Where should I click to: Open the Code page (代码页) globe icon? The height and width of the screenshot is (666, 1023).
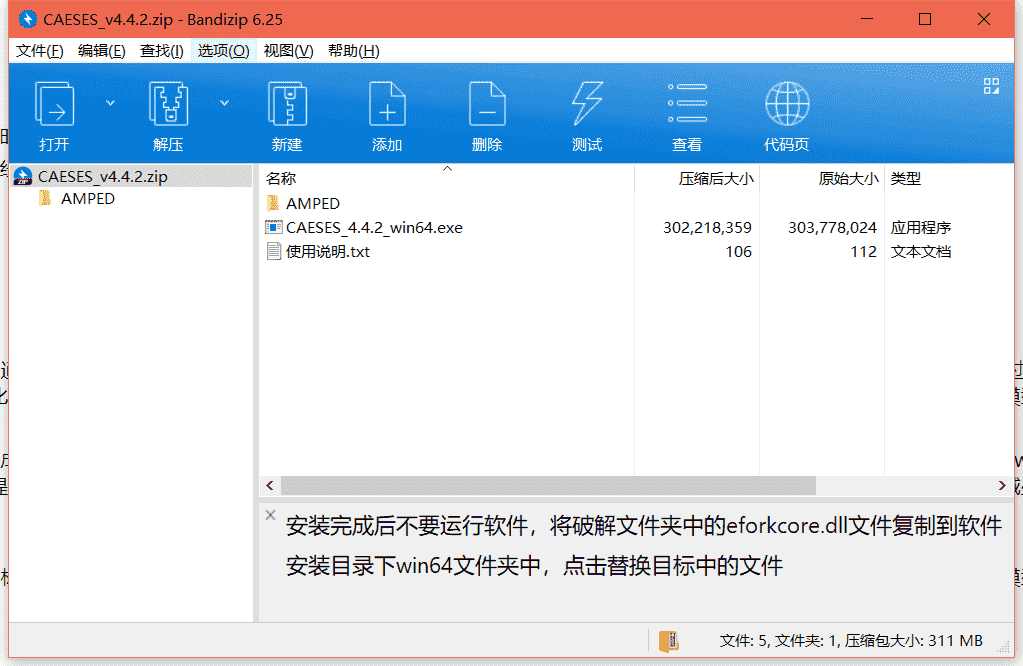[x=787, y=104]
